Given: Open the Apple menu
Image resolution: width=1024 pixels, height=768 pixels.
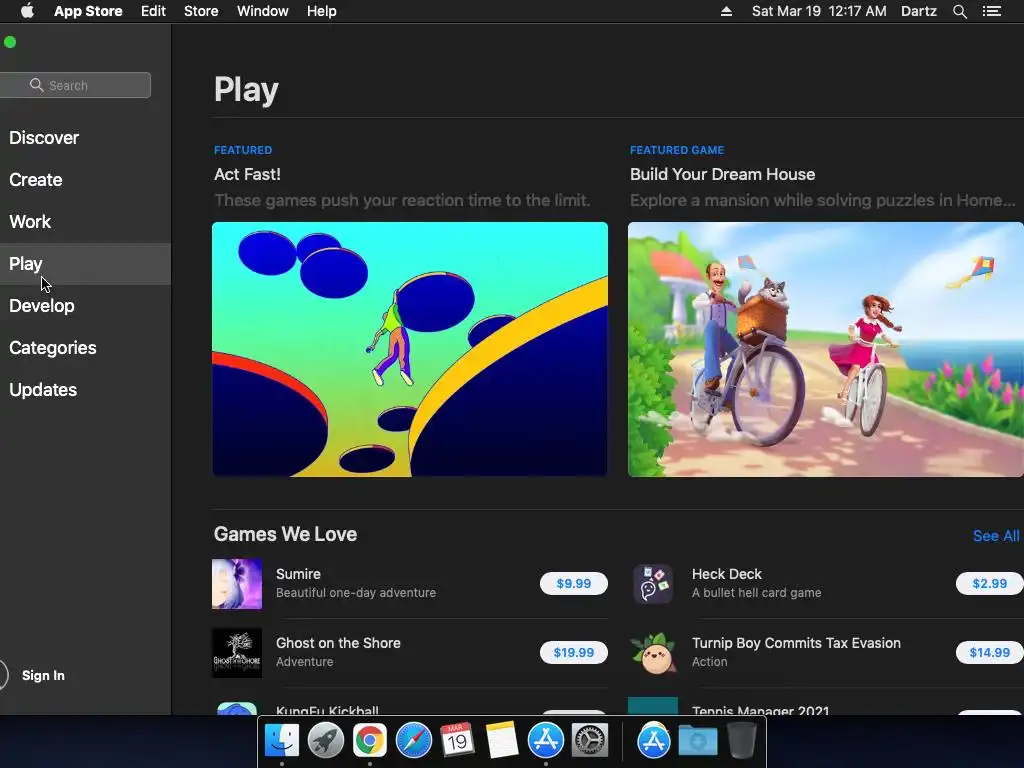Looking at the screenshot, I should [27, 11].
